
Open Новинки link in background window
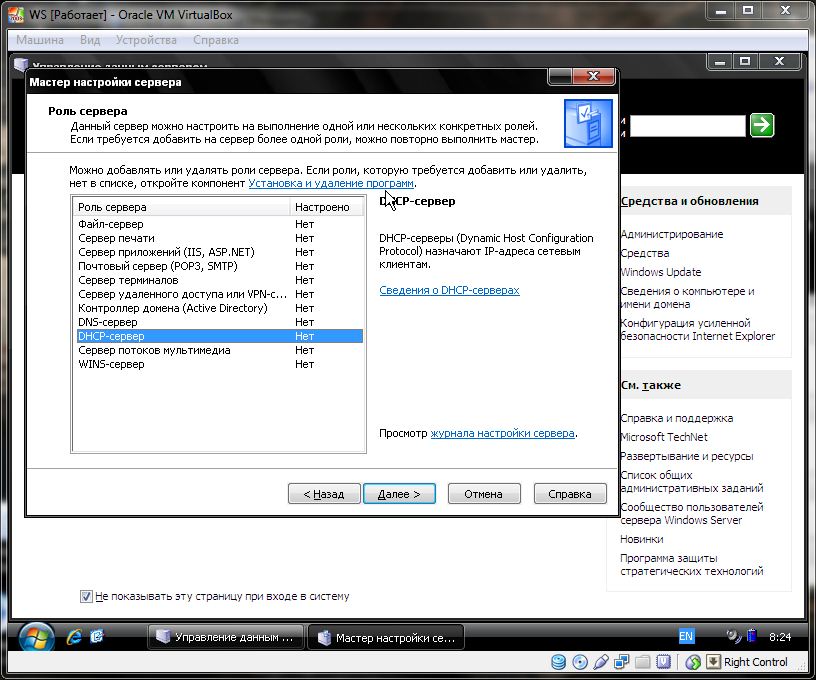(x=642, y=539)
